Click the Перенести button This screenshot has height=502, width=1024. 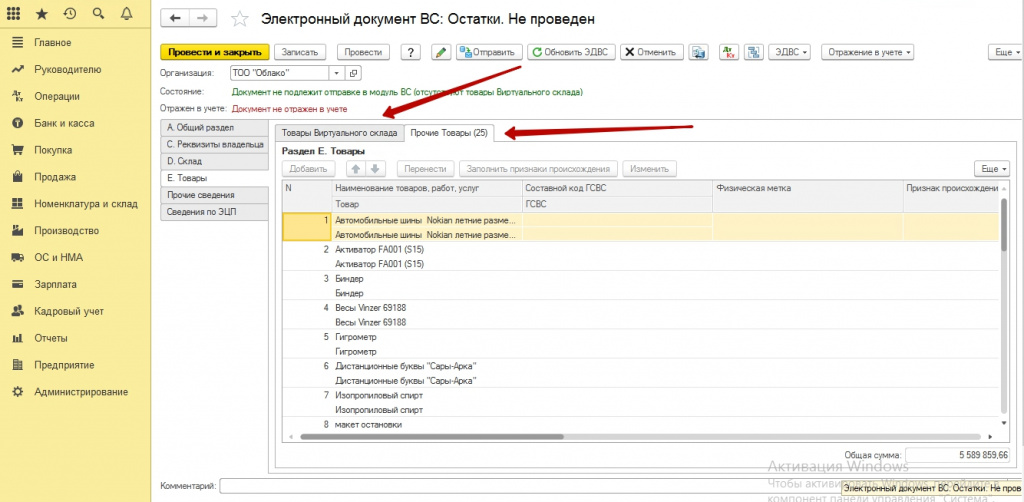tap(425, 168)
